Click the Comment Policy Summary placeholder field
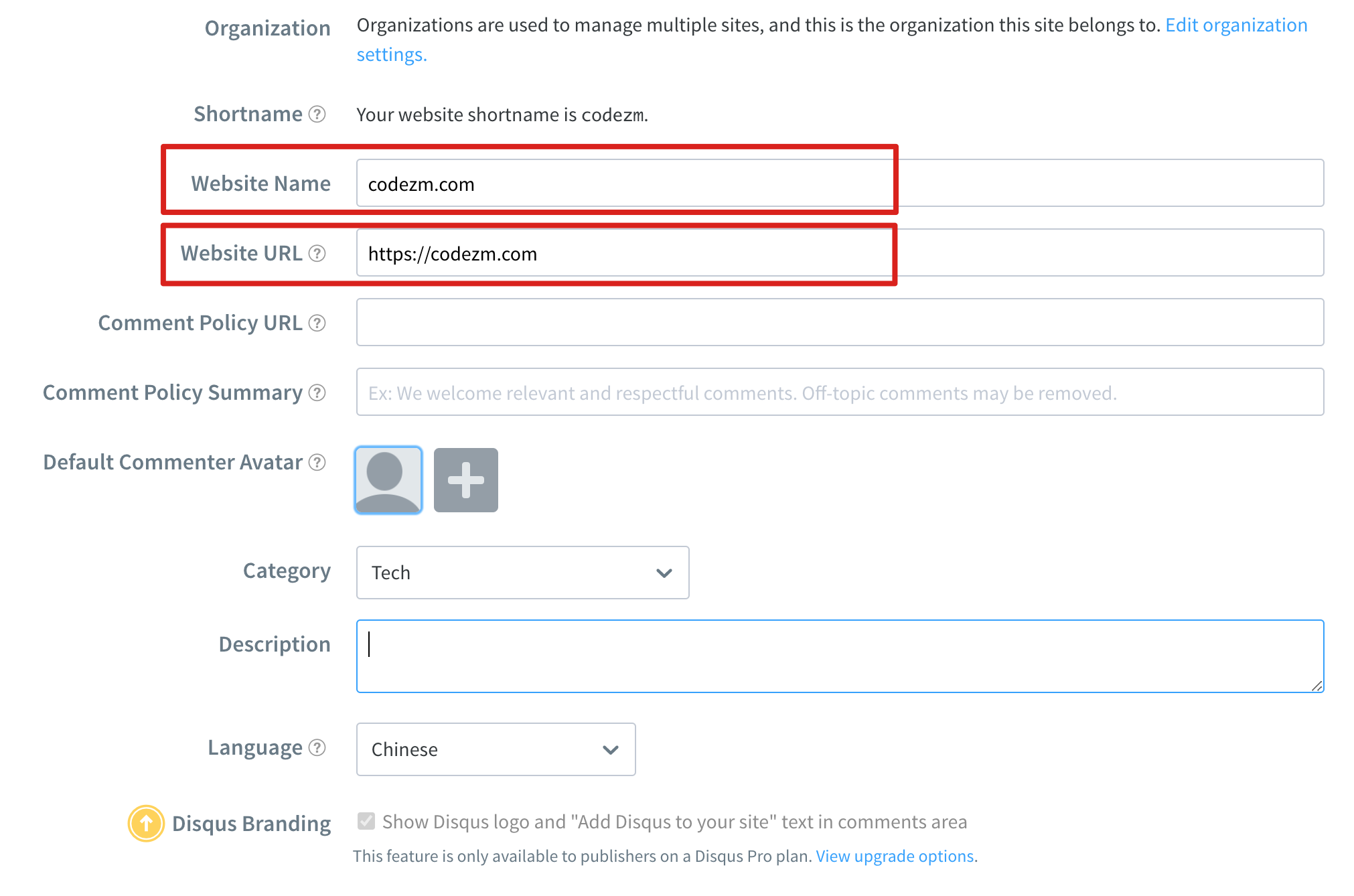The height and width of the screenshot is (896, 1354). 840,392
